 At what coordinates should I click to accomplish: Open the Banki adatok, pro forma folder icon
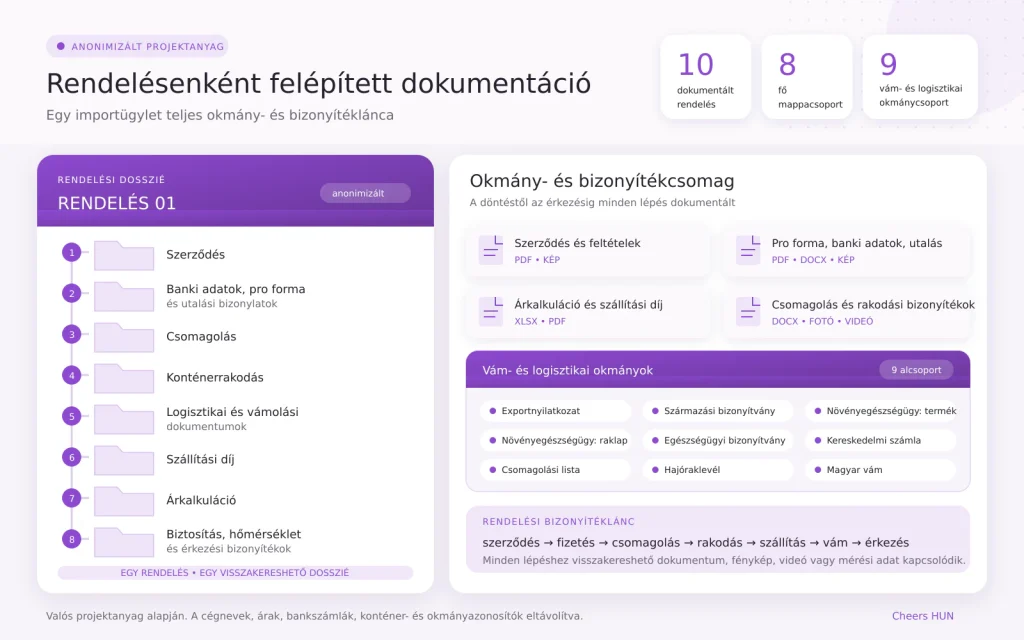click(x=124, y=296)
